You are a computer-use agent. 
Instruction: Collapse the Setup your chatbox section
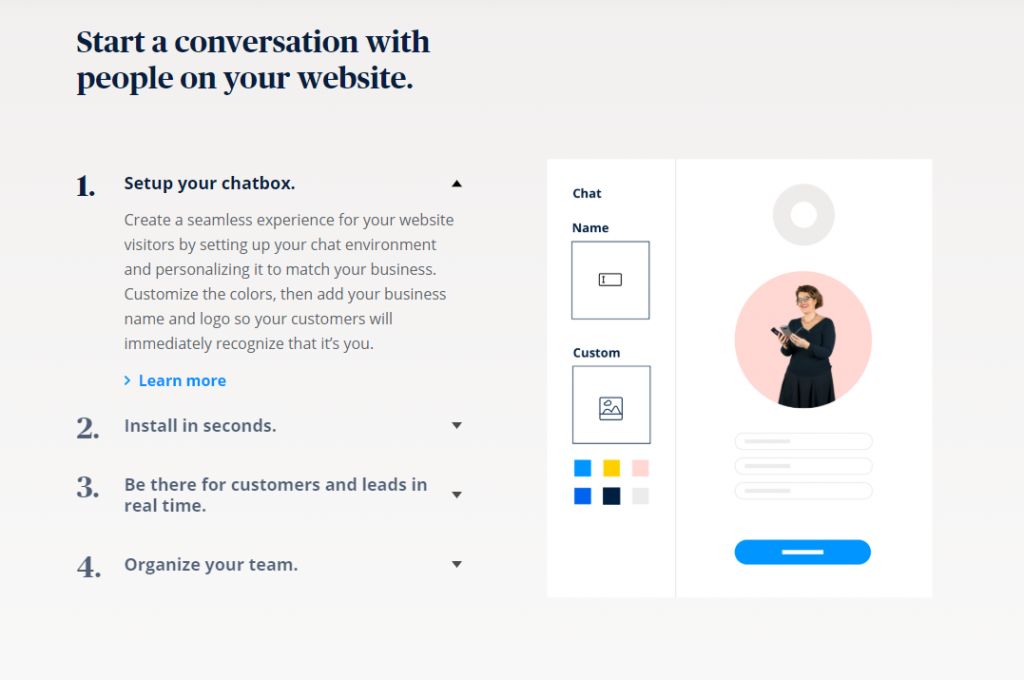(457, 184)
